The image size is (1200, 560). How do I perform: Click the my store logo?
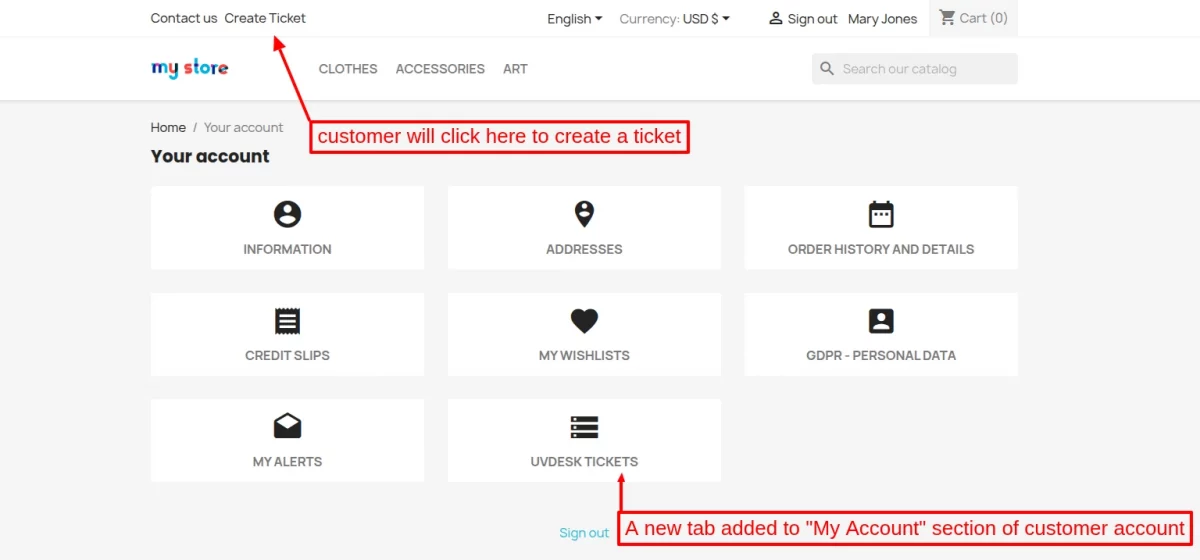pos(190,68)
